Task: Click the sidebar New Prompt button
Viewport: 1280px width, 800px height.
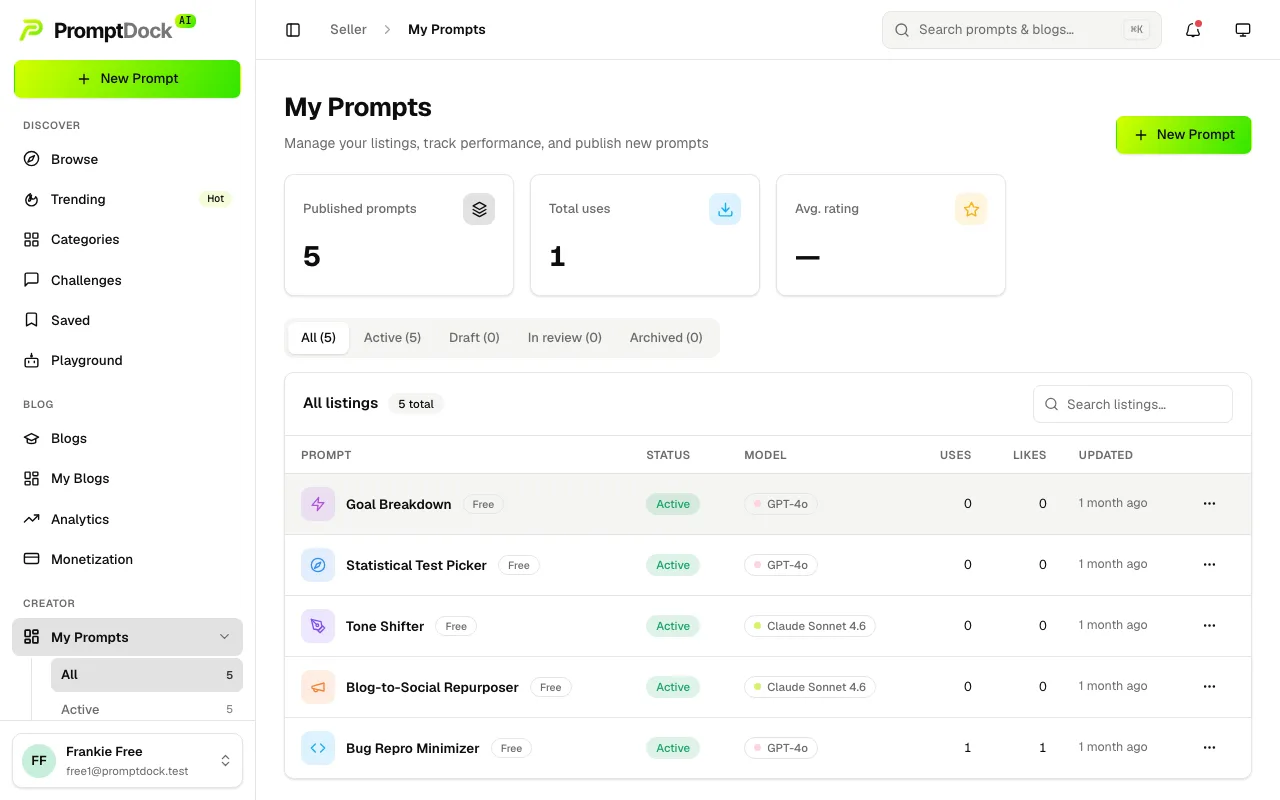Action: (x=127, y=79)
